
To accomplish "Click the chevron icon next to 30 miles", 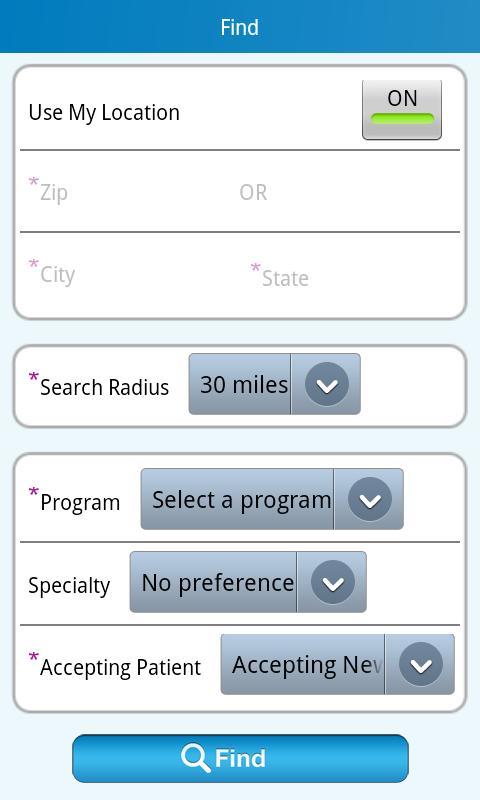I will 326,384.
